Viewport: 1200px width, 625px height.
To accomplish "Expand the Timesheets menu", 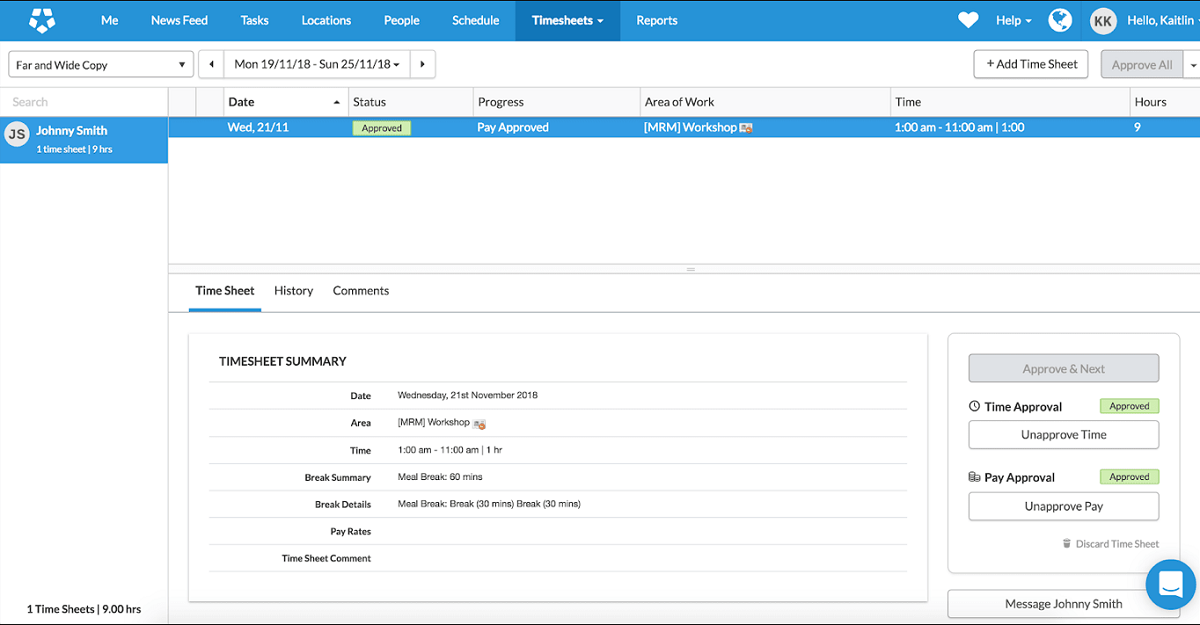I will point(567,20).
